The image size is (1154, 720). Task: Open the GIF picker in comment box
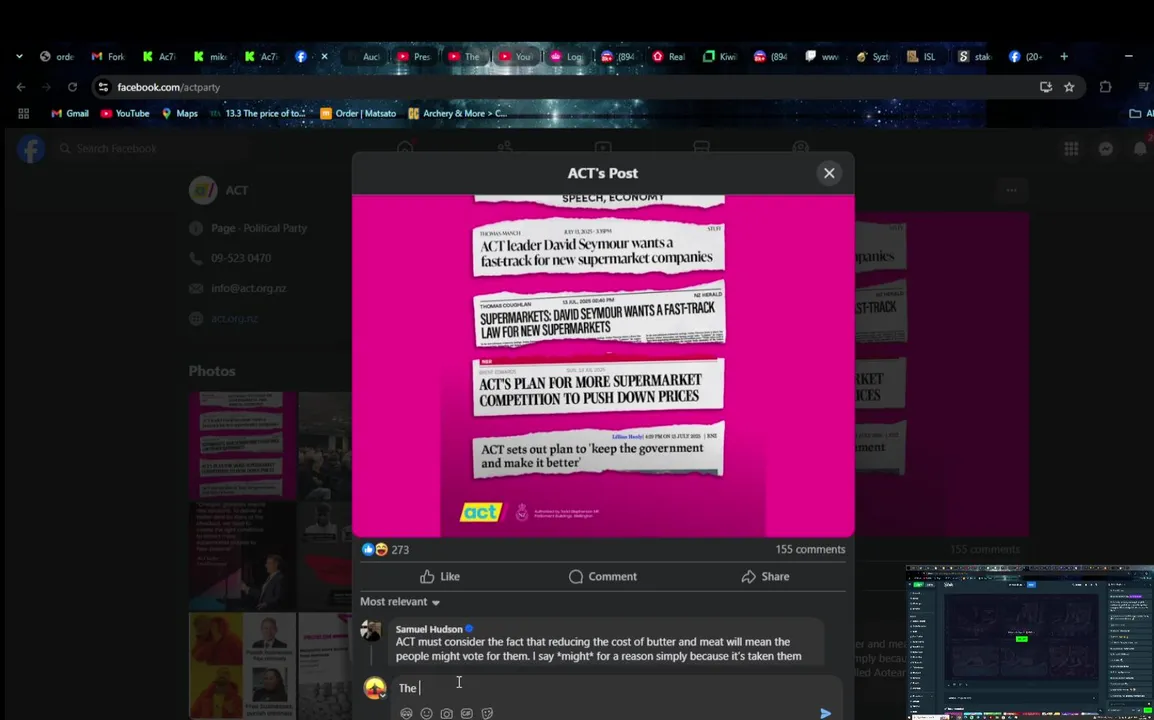tap(467, 713)
